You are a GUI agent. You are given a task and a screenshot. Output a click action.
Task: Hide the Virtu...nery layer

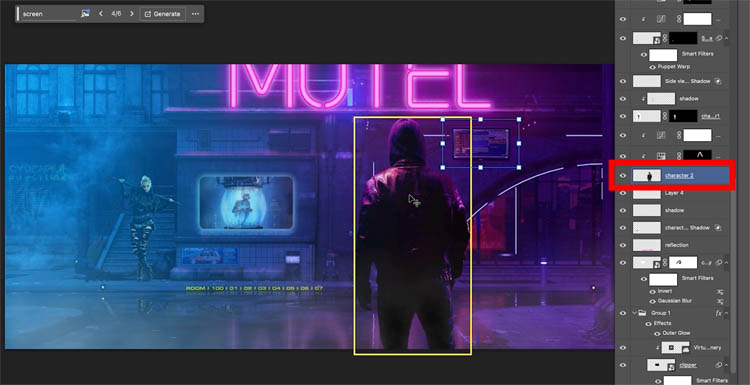click(x=623, y=348)
